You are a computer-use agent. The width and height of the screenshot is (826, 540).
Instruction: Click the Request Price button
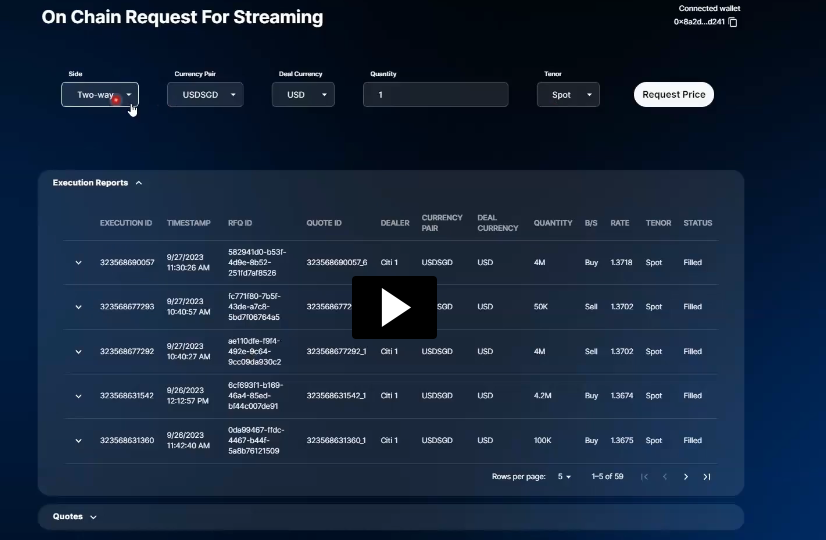point(674,94)
